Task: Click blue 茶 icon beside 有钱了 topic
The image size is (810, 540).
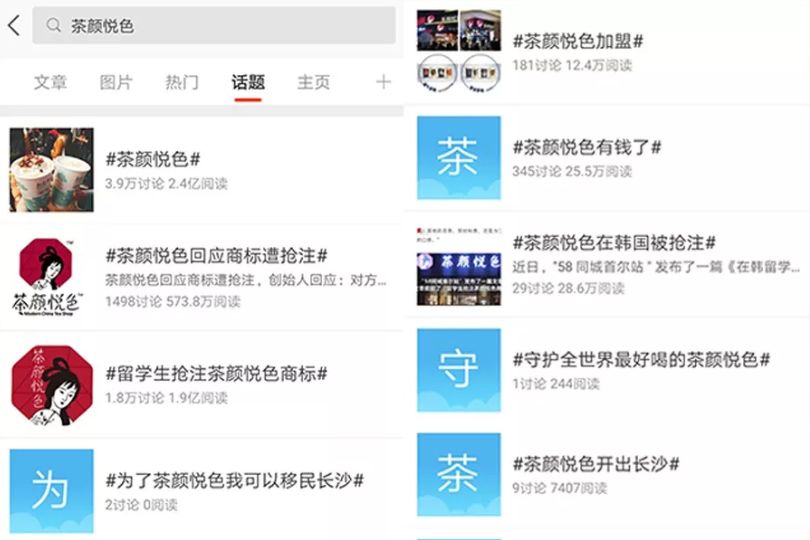Action: (x=459, y=158)
